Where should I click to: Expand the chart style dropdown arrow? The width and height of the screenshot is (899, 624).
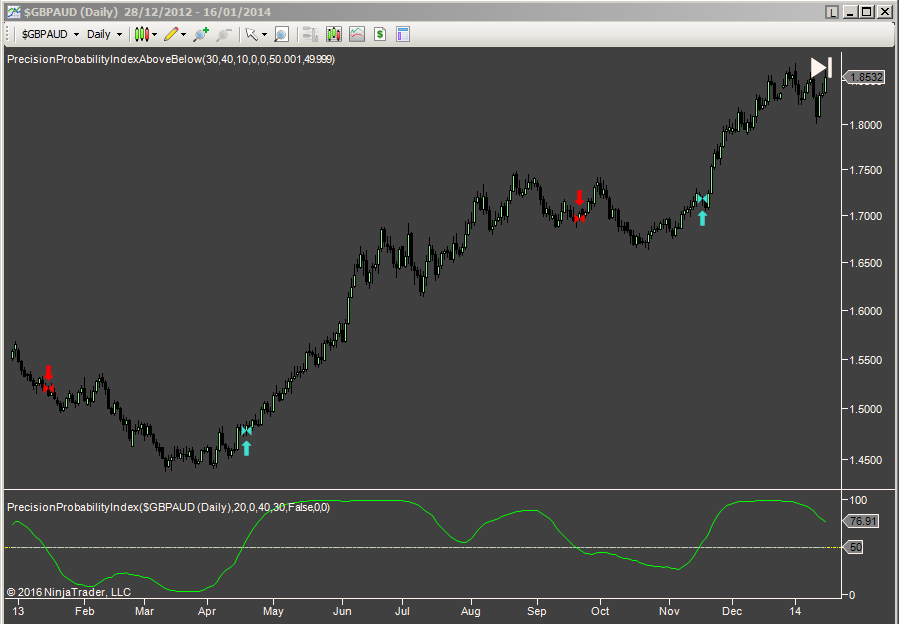(155, 34)
